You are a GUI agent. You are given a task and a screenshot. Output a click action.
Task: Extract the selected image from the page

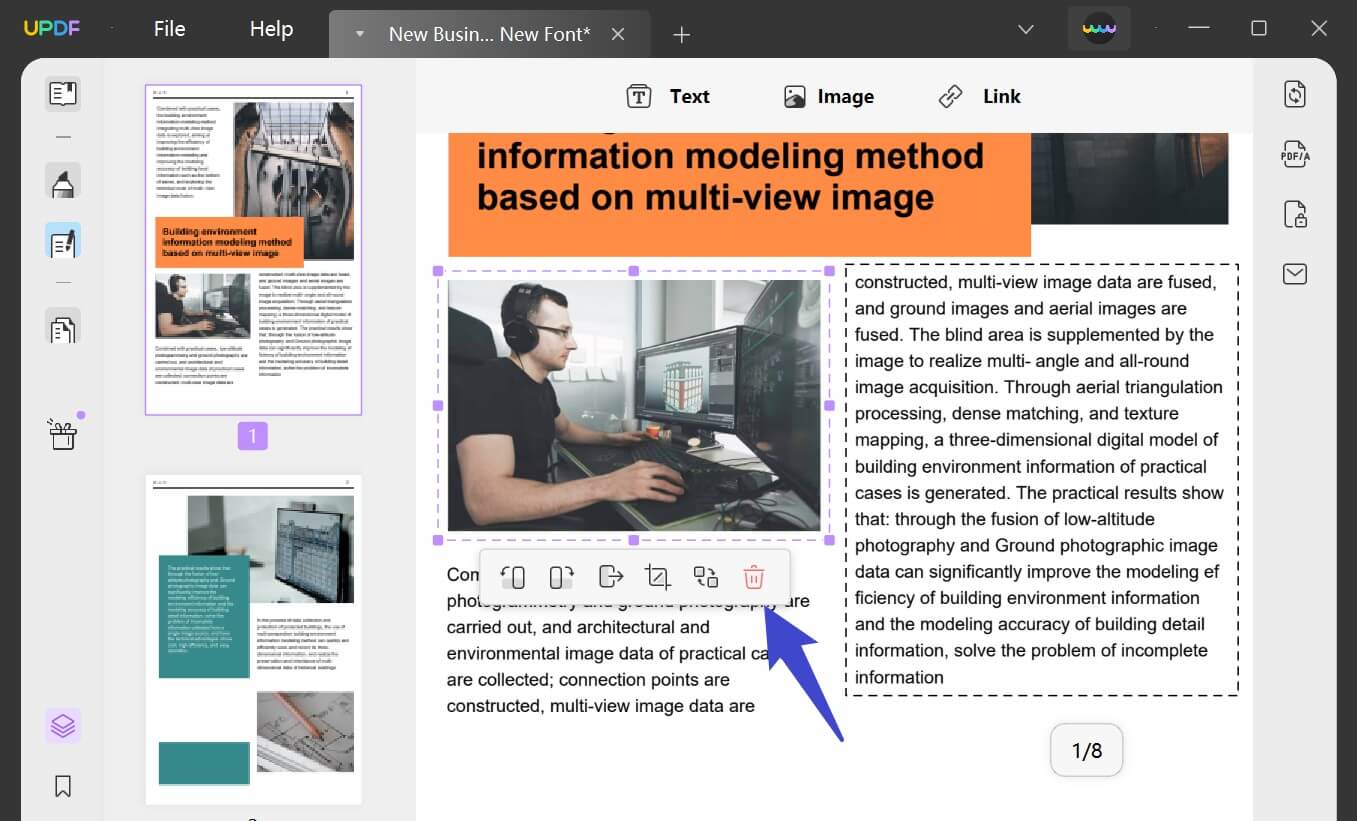[608, 577]
